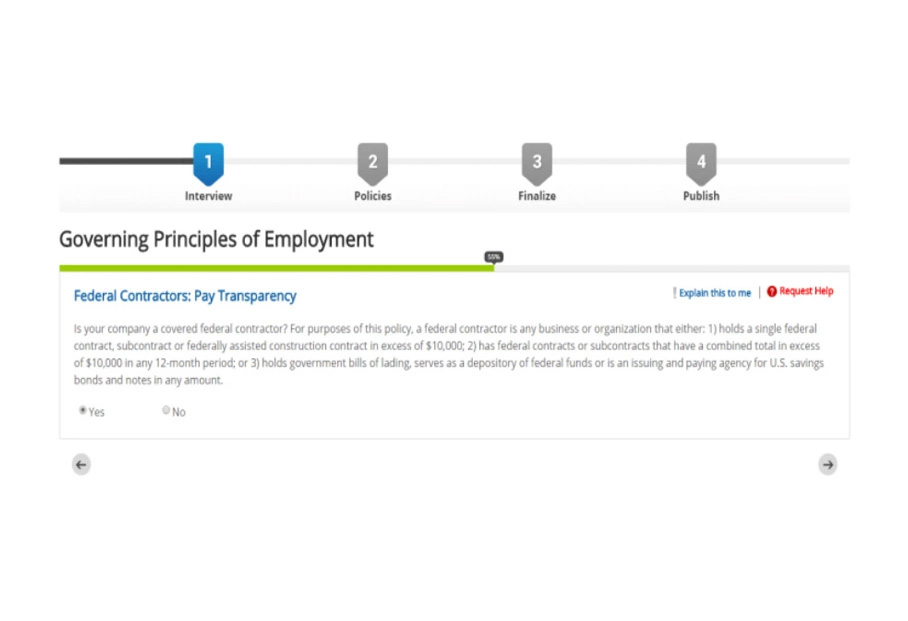Viewport: 908px width, 621px height.
Task: Click the Publish step label
Action: (700, 196)
